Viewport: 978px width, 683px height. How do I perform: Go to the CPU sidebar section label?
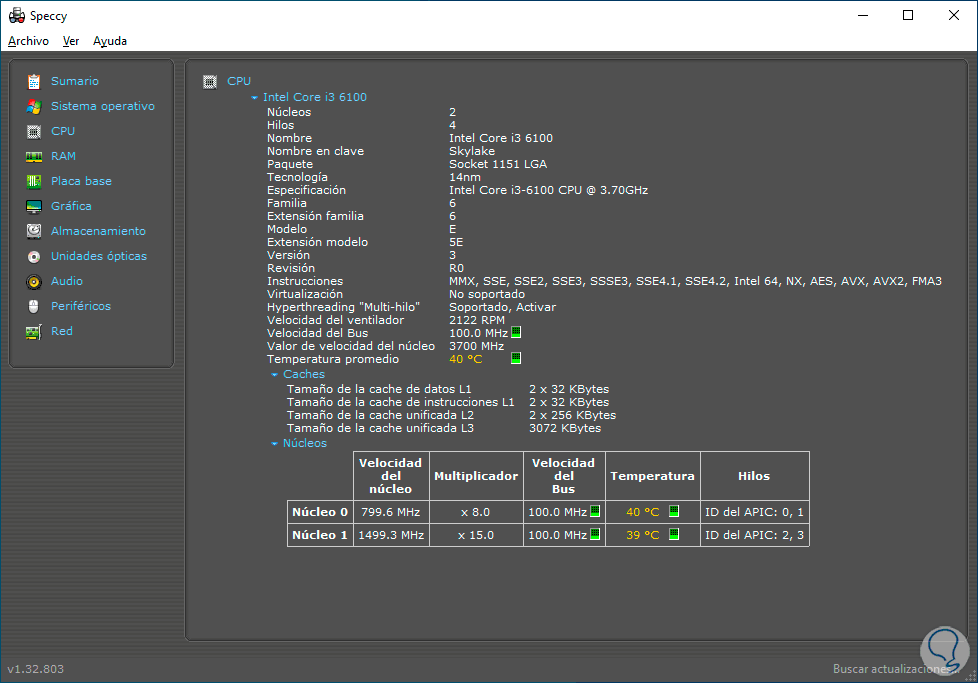point(63,131)
